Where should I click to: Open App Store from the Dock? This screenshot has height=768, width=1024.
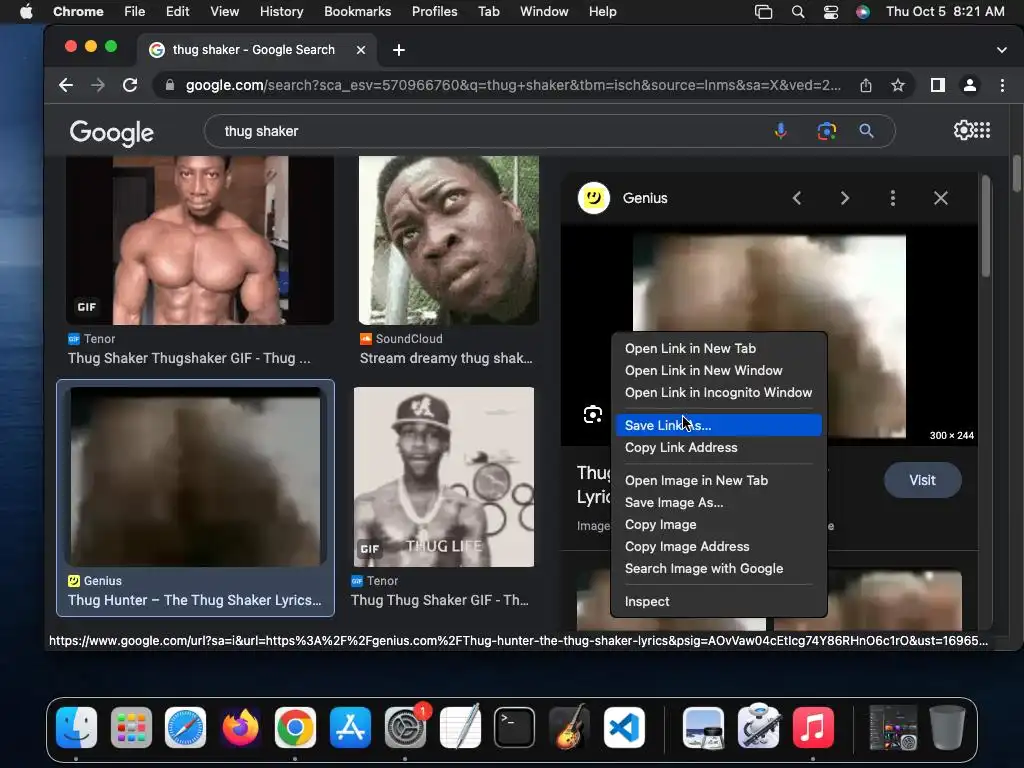(x=351, y=727)
